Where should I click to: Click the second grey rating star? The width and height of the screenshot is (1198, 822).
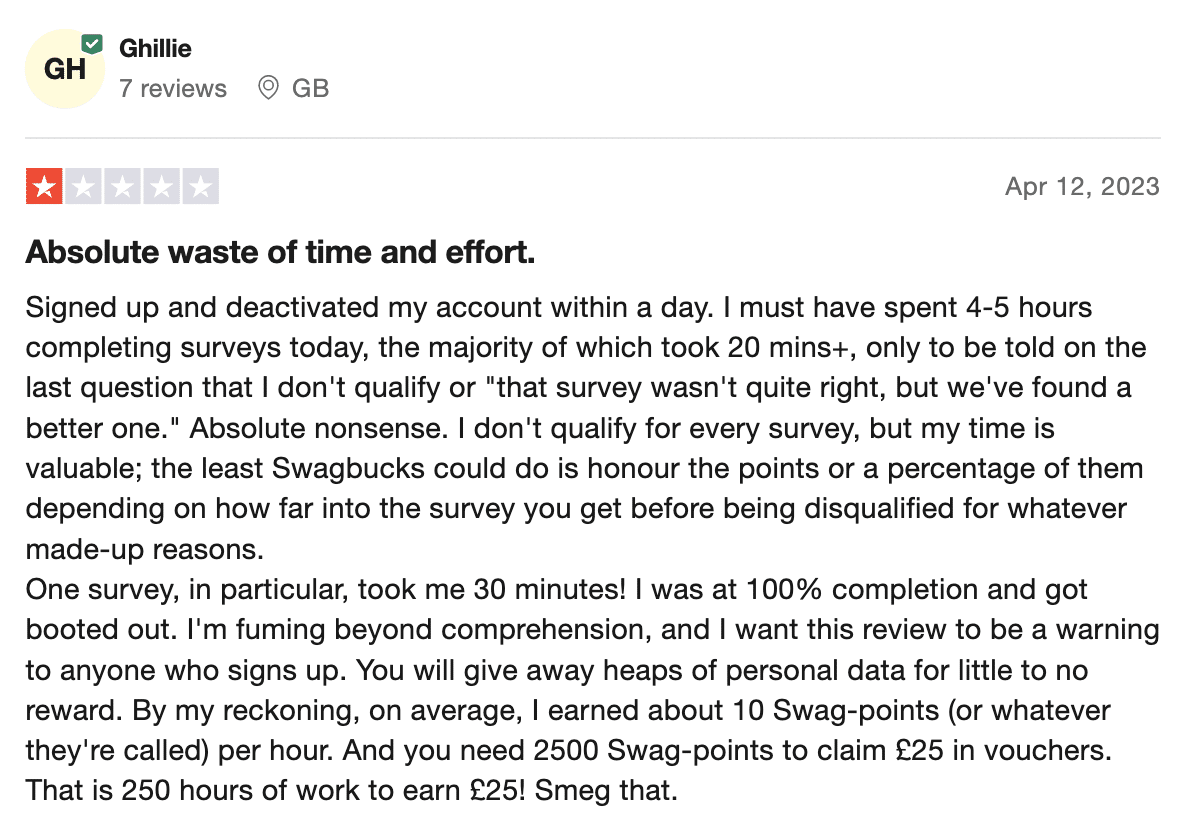pyautogui.click(x=83, y=186)
